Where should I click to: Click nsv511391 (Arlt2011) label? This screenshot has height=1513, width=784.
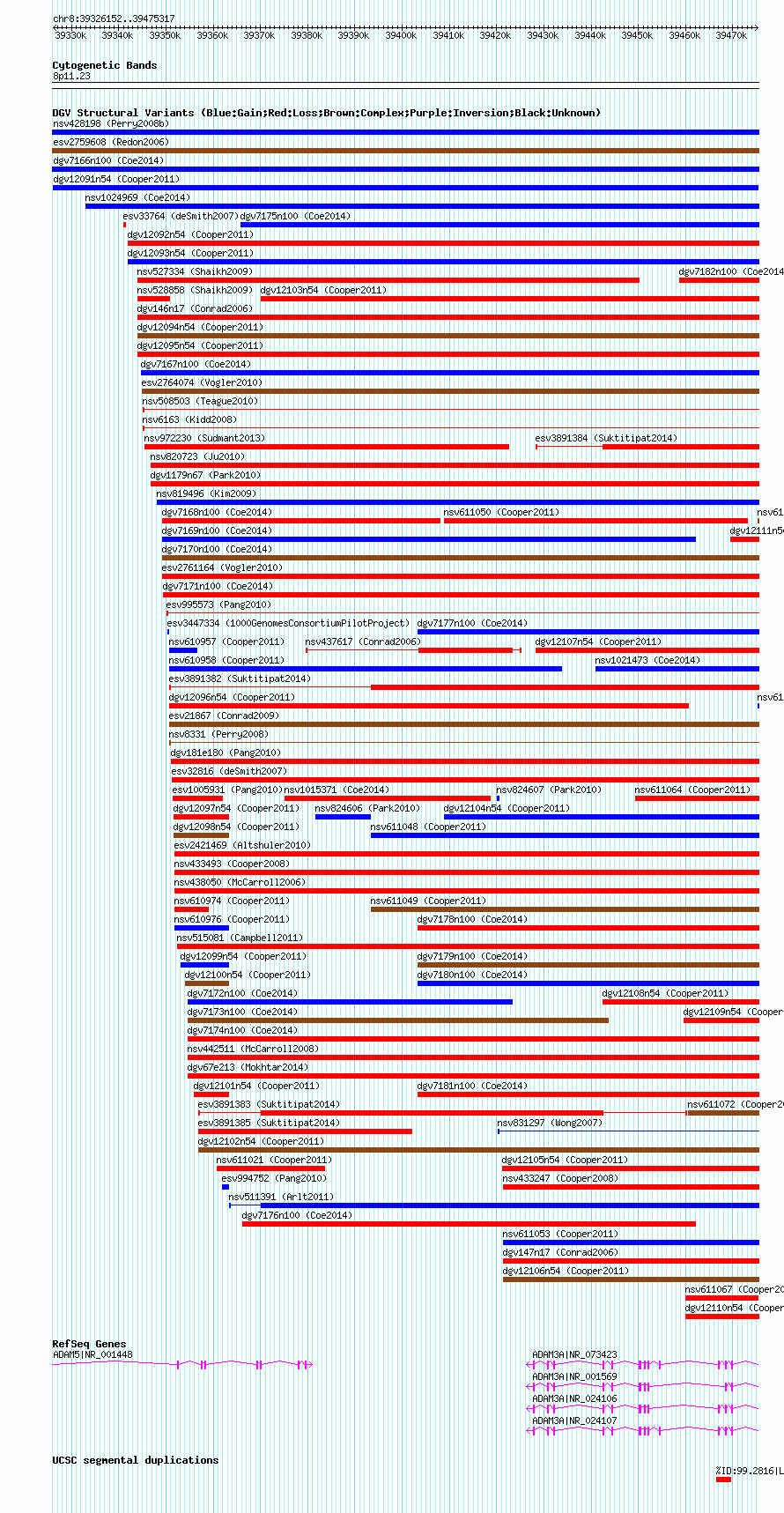[281, 1197]
